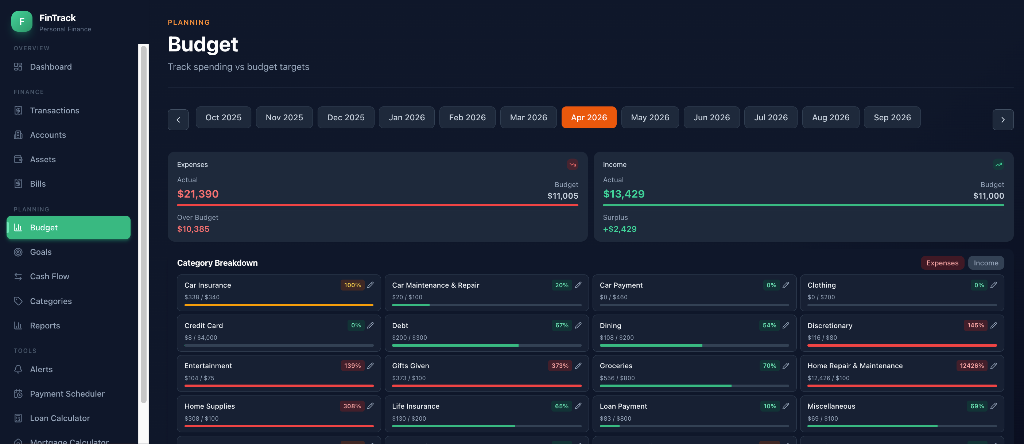The image size is (1024, 444).
Task: Edit Entertainment budget pencil icon
Action: (370, 366)
